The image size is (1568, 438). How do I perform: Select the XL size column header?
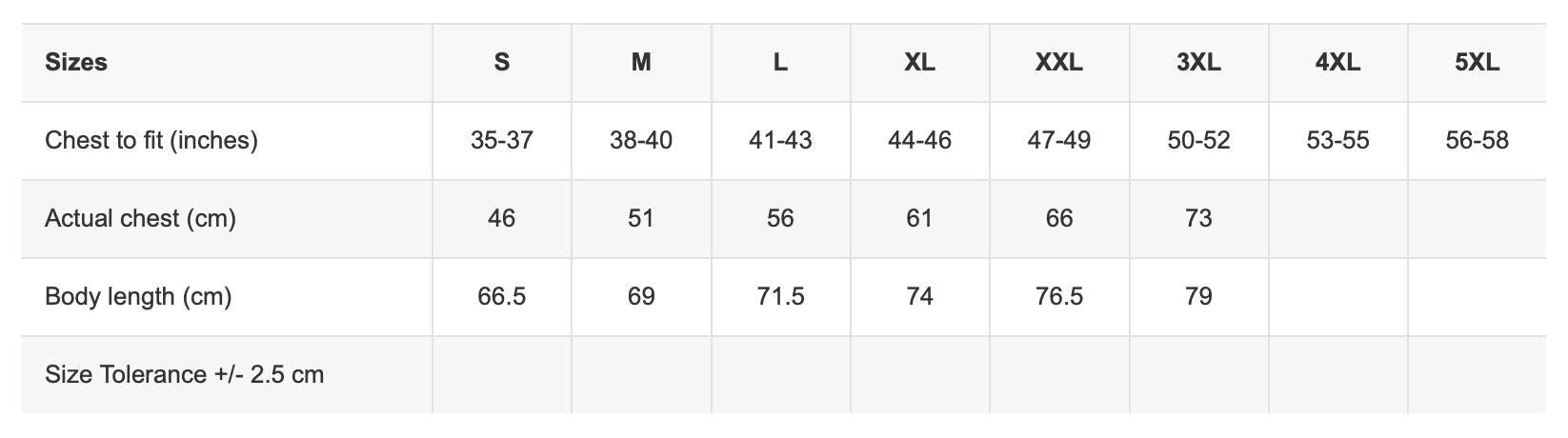919,63
